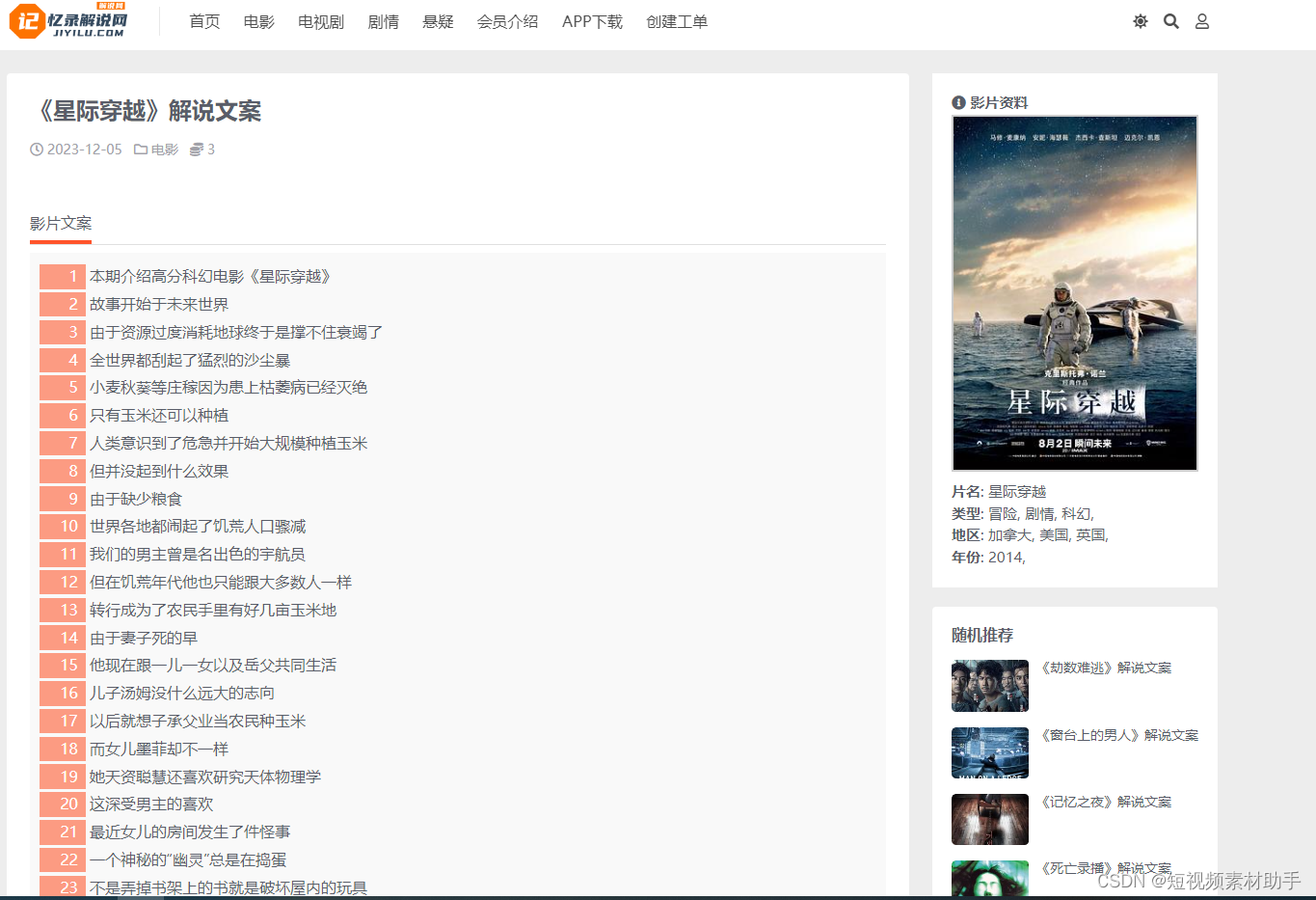Click line 10 世界各地都闹起了饥荒人口骤减
The image size is (1316, 900).
[x=198, y=527]
